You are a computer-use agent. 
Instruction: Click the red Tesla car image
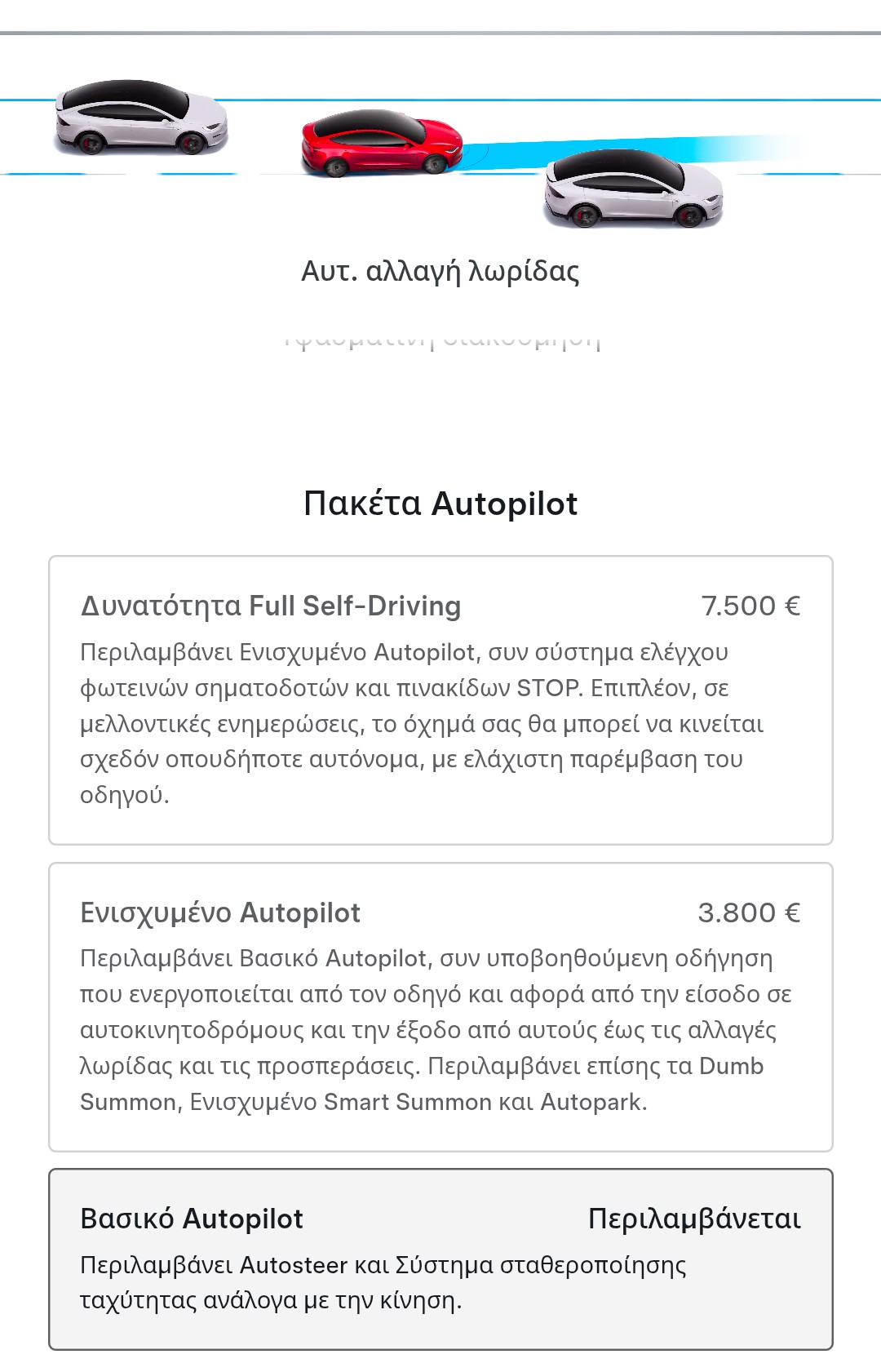380,143
